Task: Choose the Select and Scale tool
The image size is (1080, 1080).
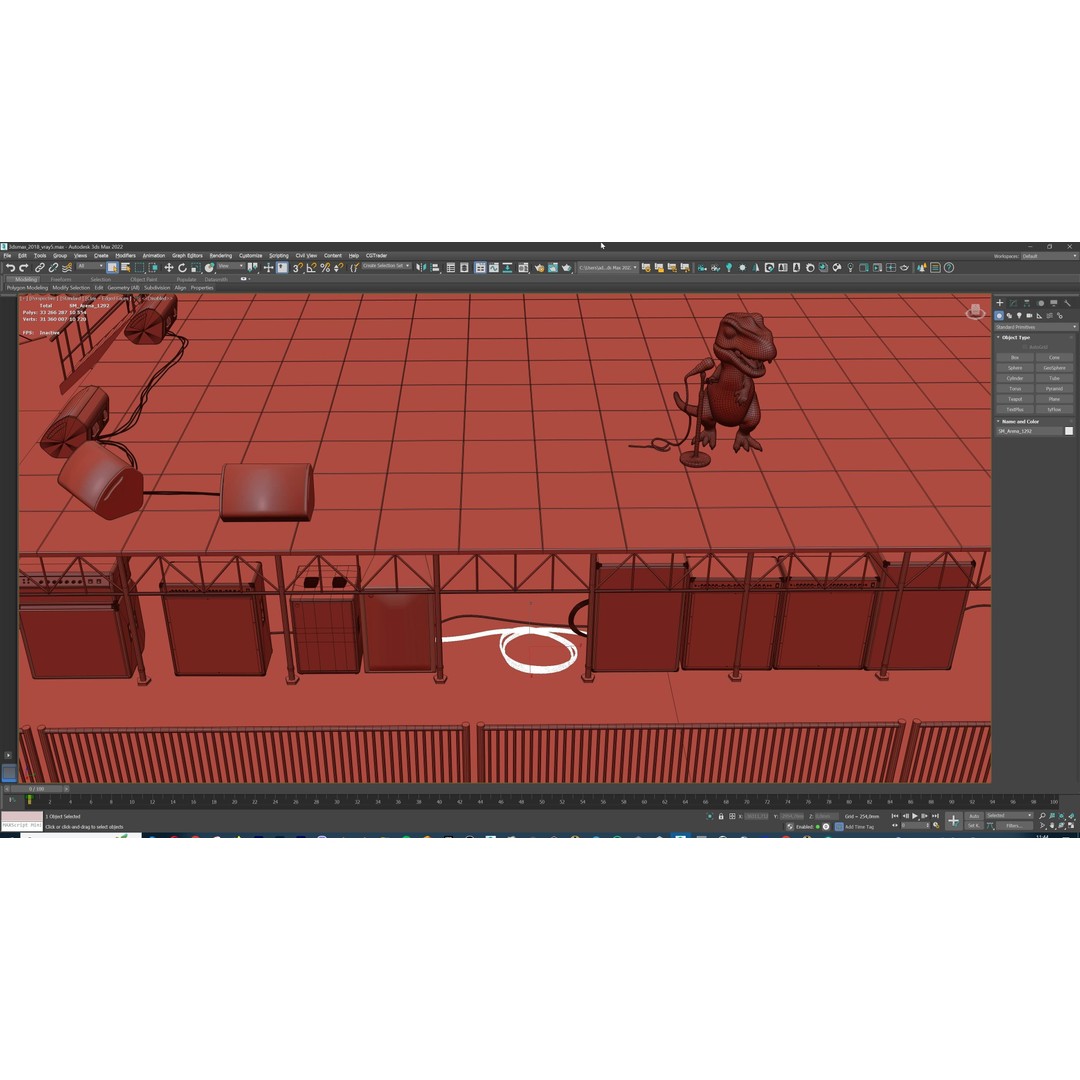Action: point(196,267)
